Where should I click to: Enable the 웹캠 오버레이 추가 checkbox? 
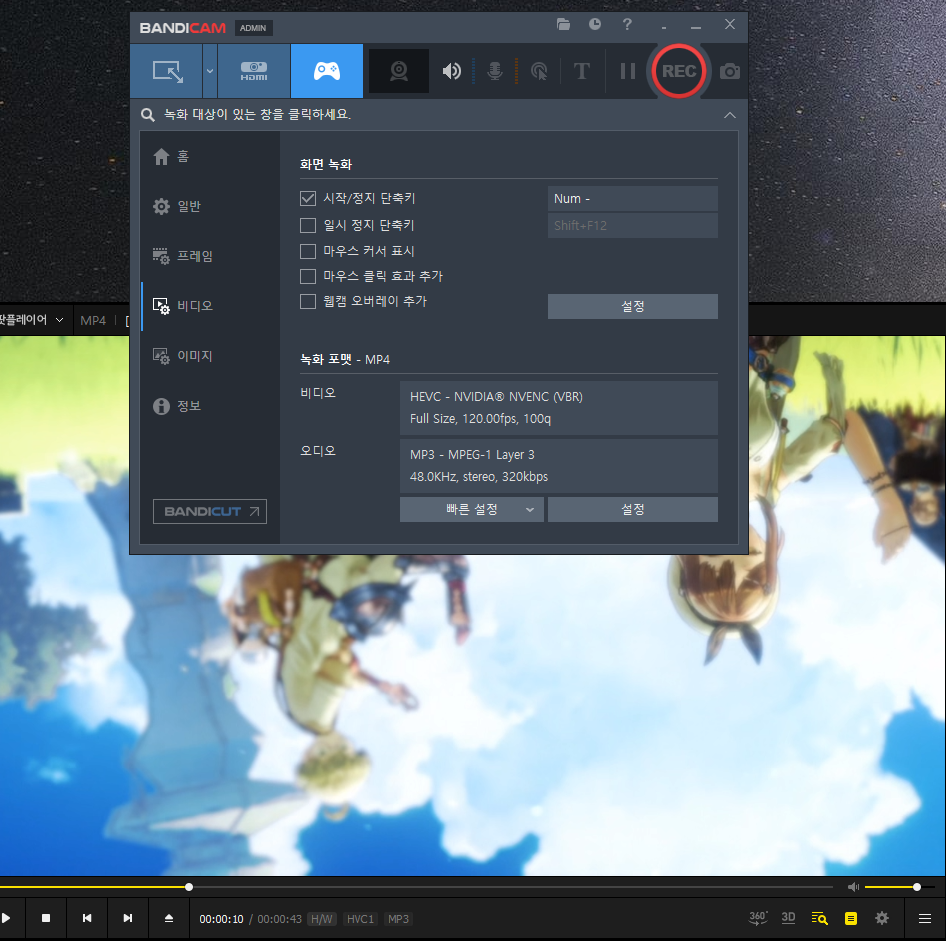(308, 301)
